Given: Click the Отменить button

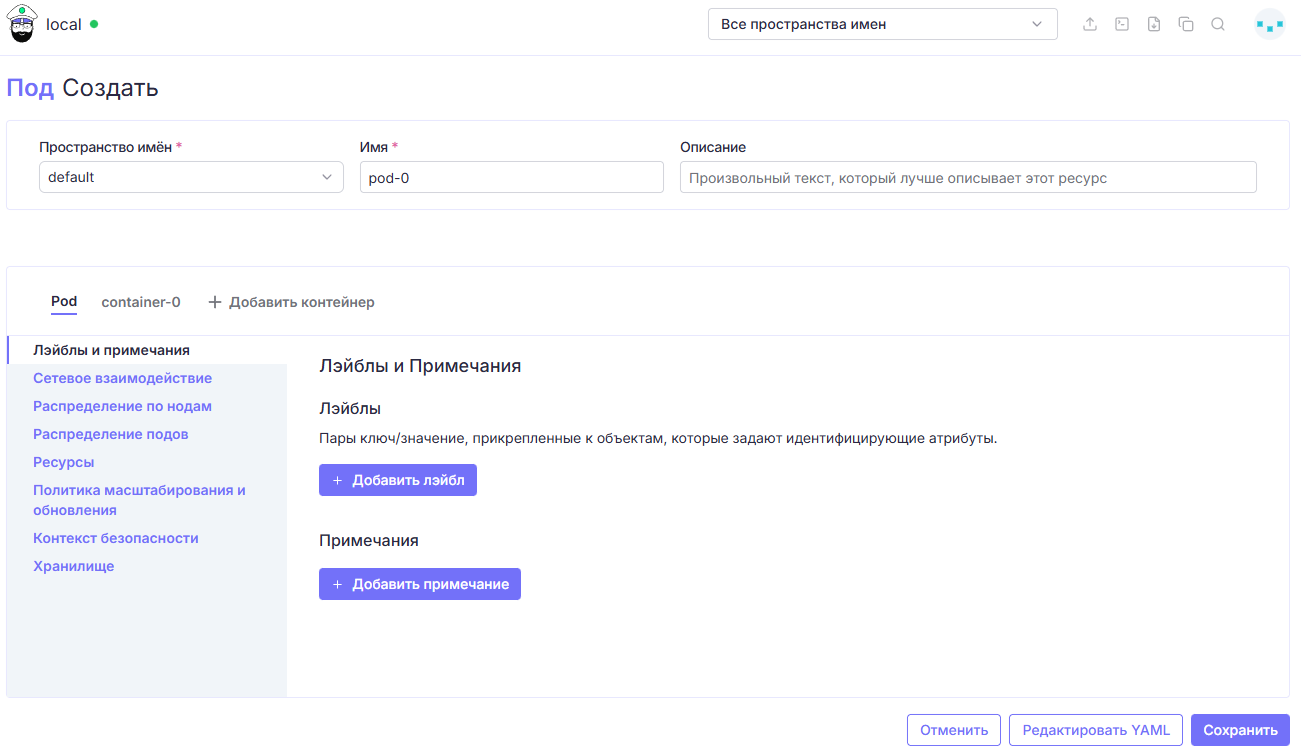Looking at the screenshot, I should click(954, 730).
